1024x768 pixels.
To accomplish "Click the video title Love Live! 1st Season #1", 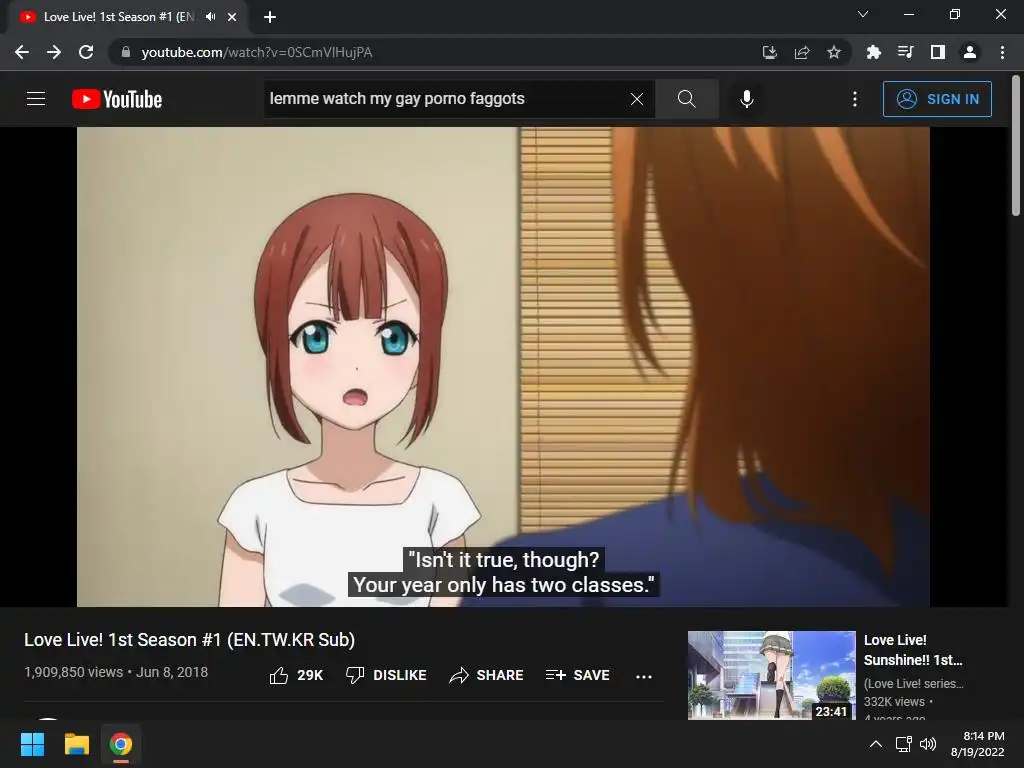I will click(189, 640).
